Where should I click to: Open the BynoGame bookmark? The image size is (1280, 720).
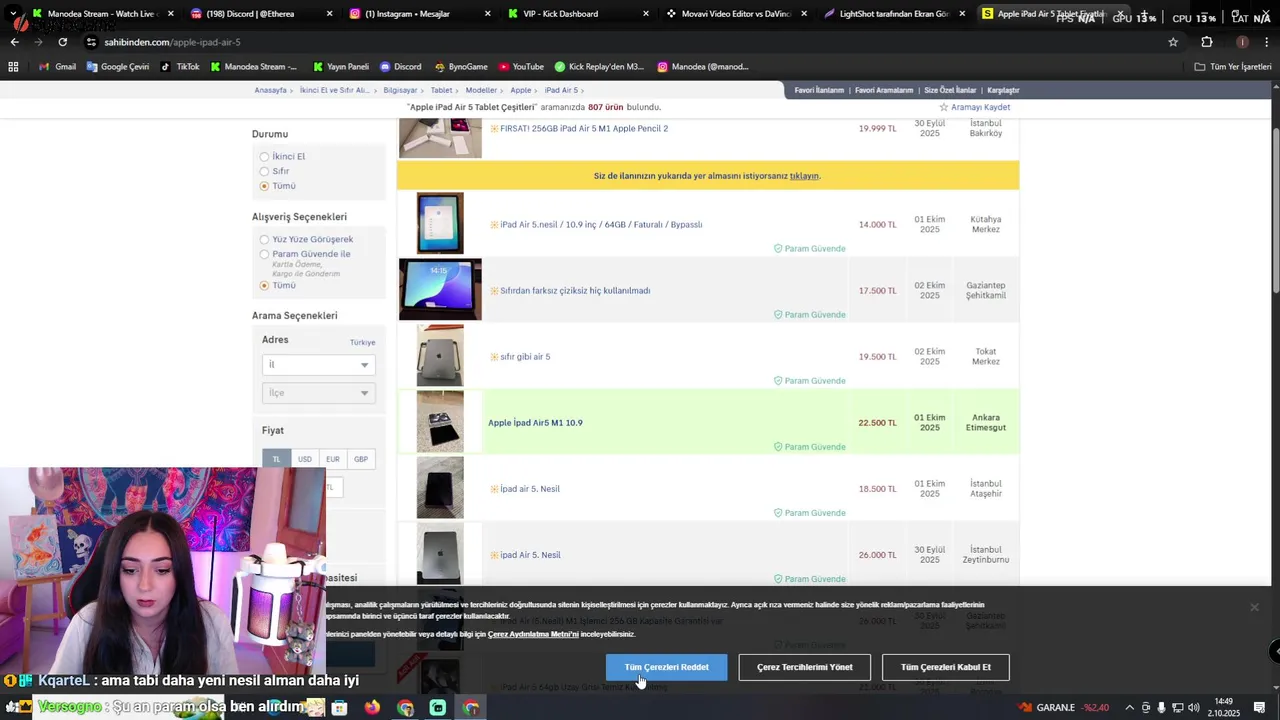pos(461,67)
